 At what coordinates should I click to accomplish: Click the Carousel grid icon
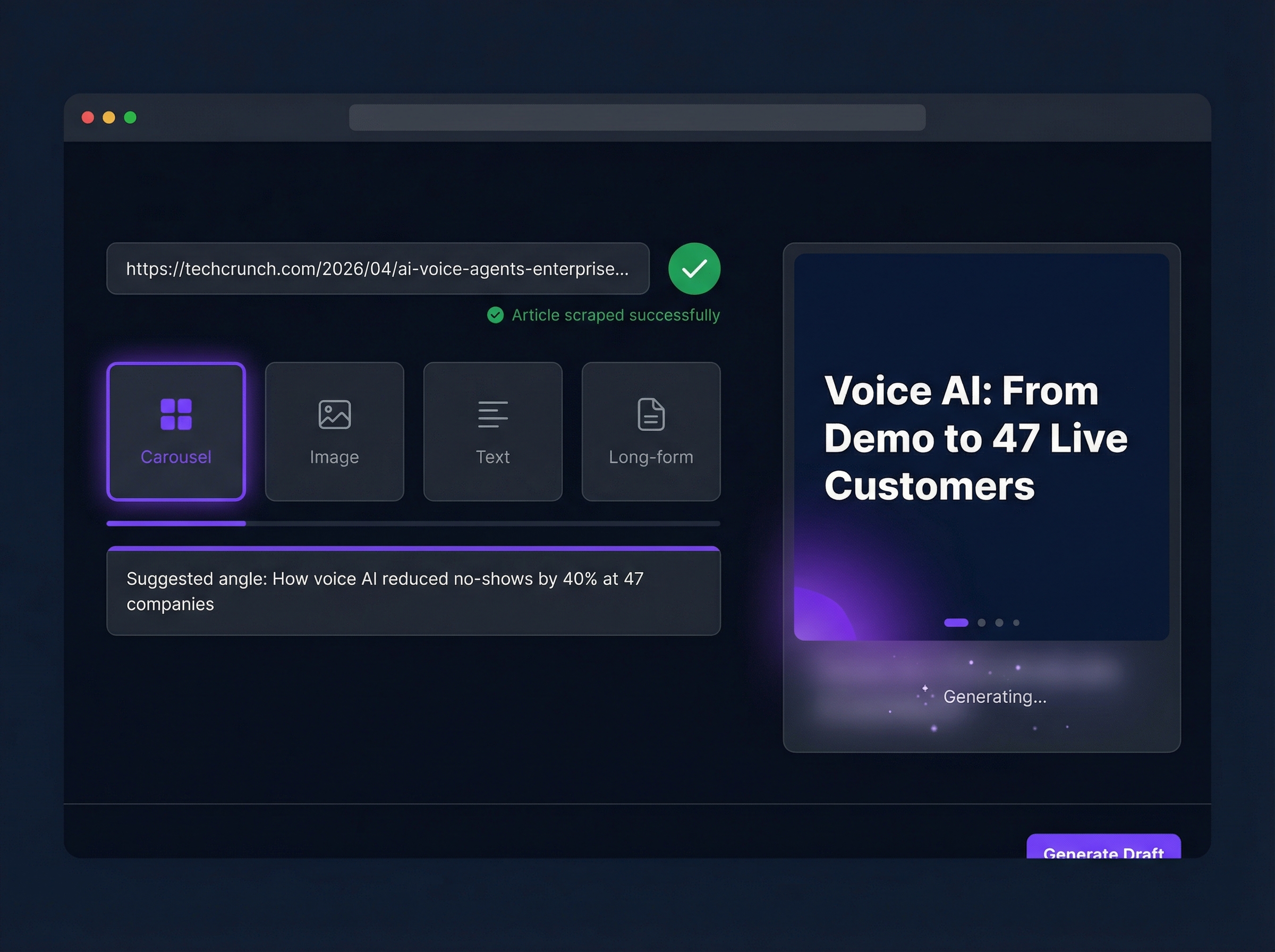176,414
